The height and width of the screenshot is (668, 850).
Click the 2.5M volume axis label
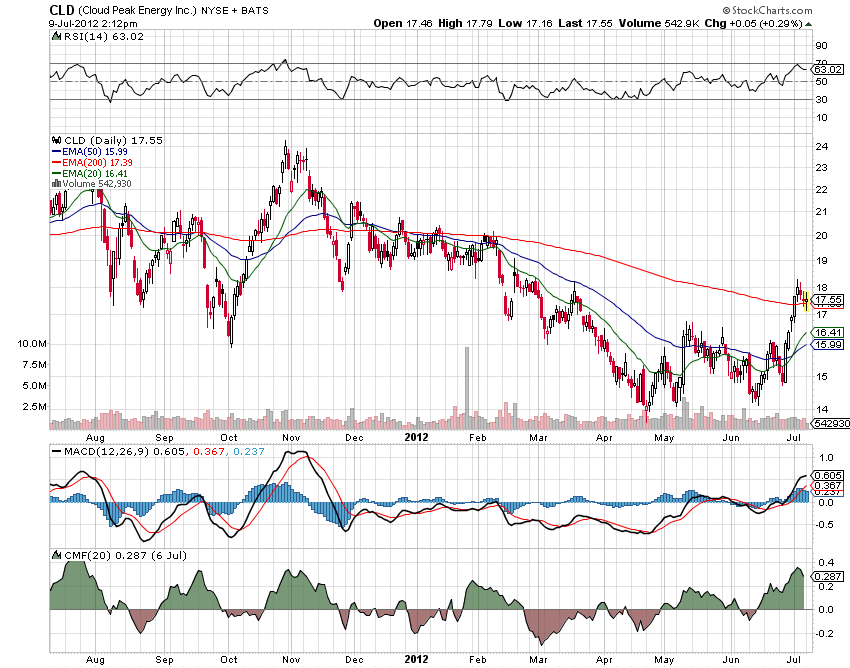(35, 407)
